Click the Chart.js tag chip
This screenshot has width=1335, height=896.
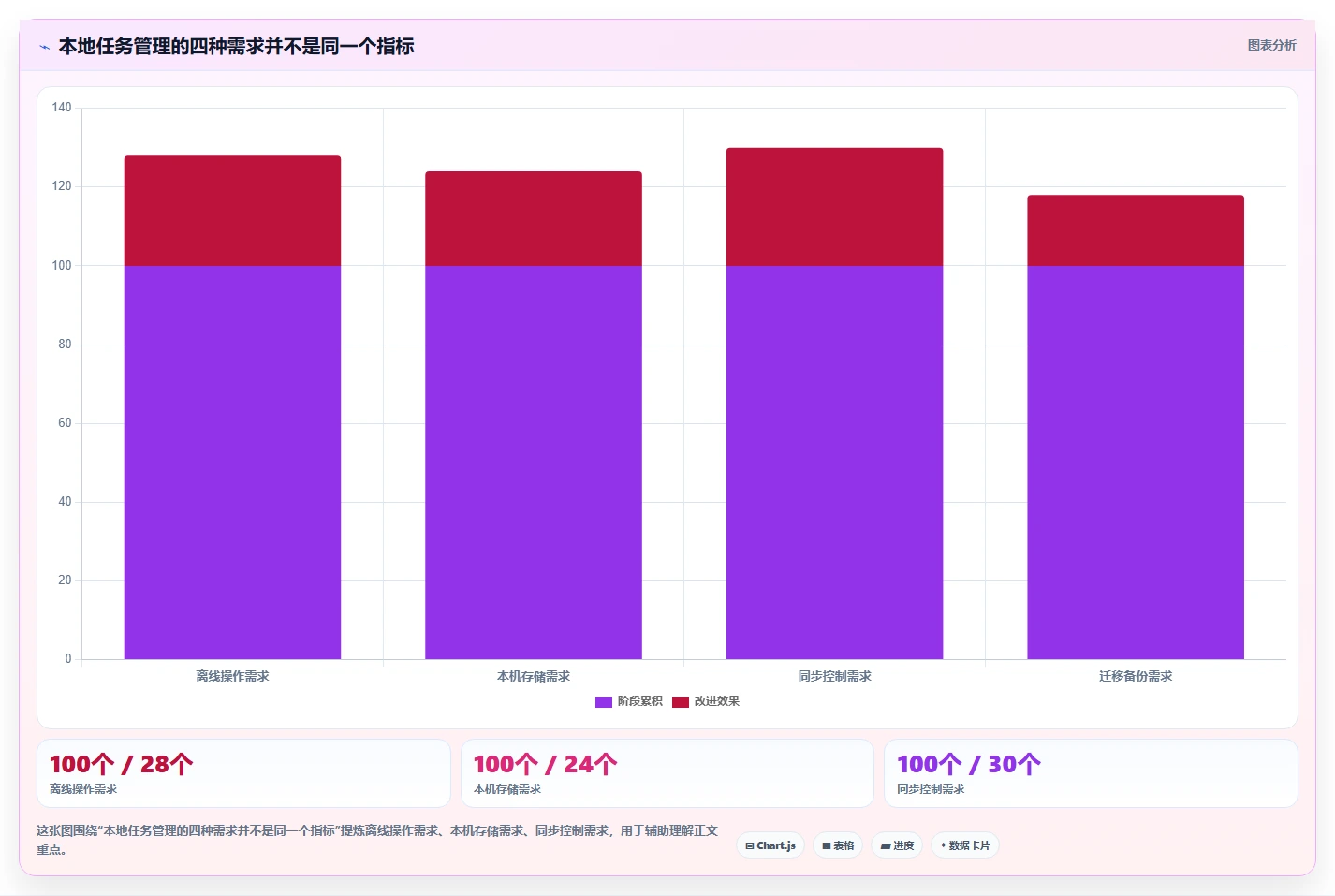[x=770, y=845]
